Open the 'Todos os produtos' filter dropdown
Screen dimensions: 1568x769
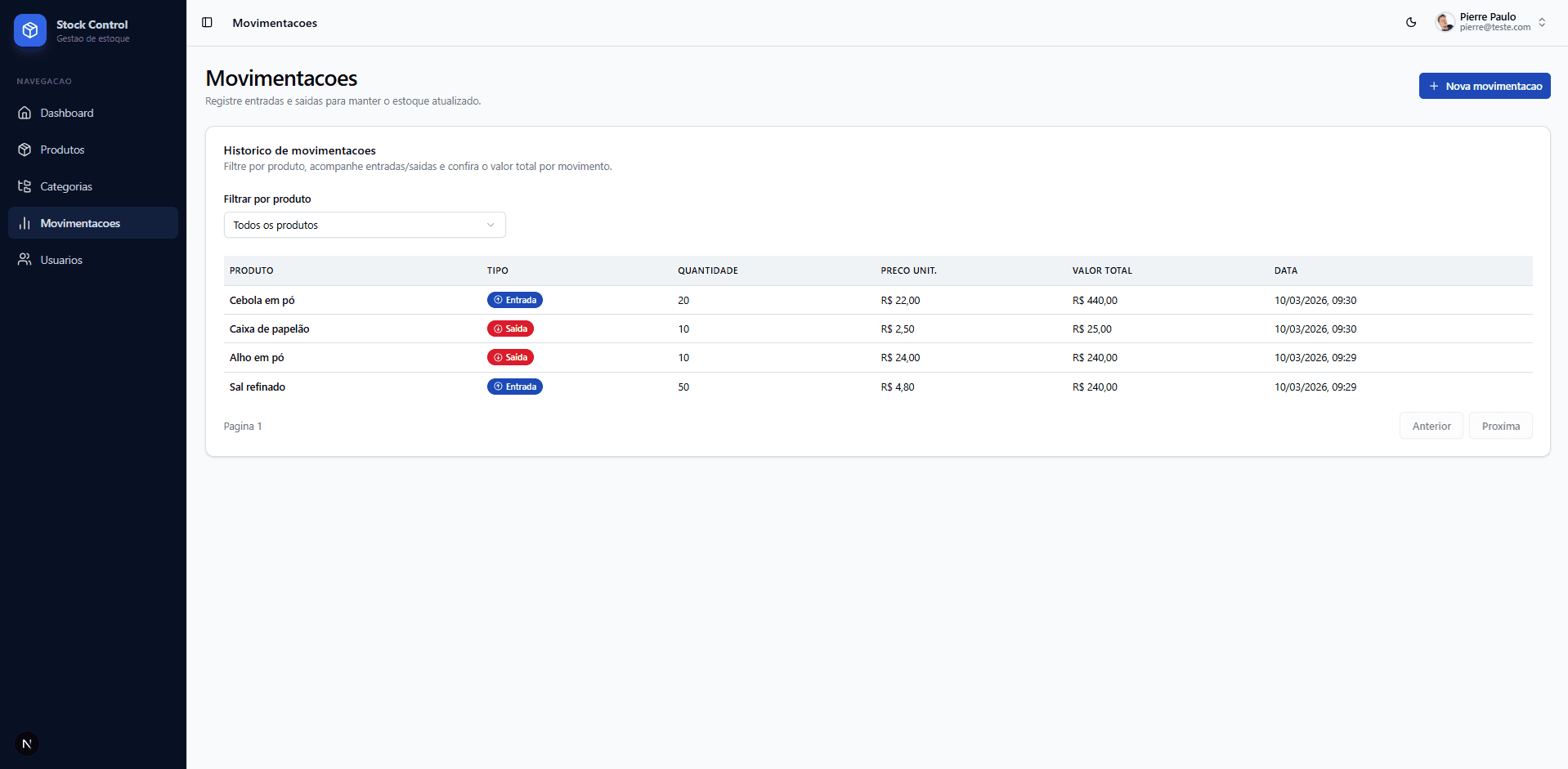coord(365,225)
